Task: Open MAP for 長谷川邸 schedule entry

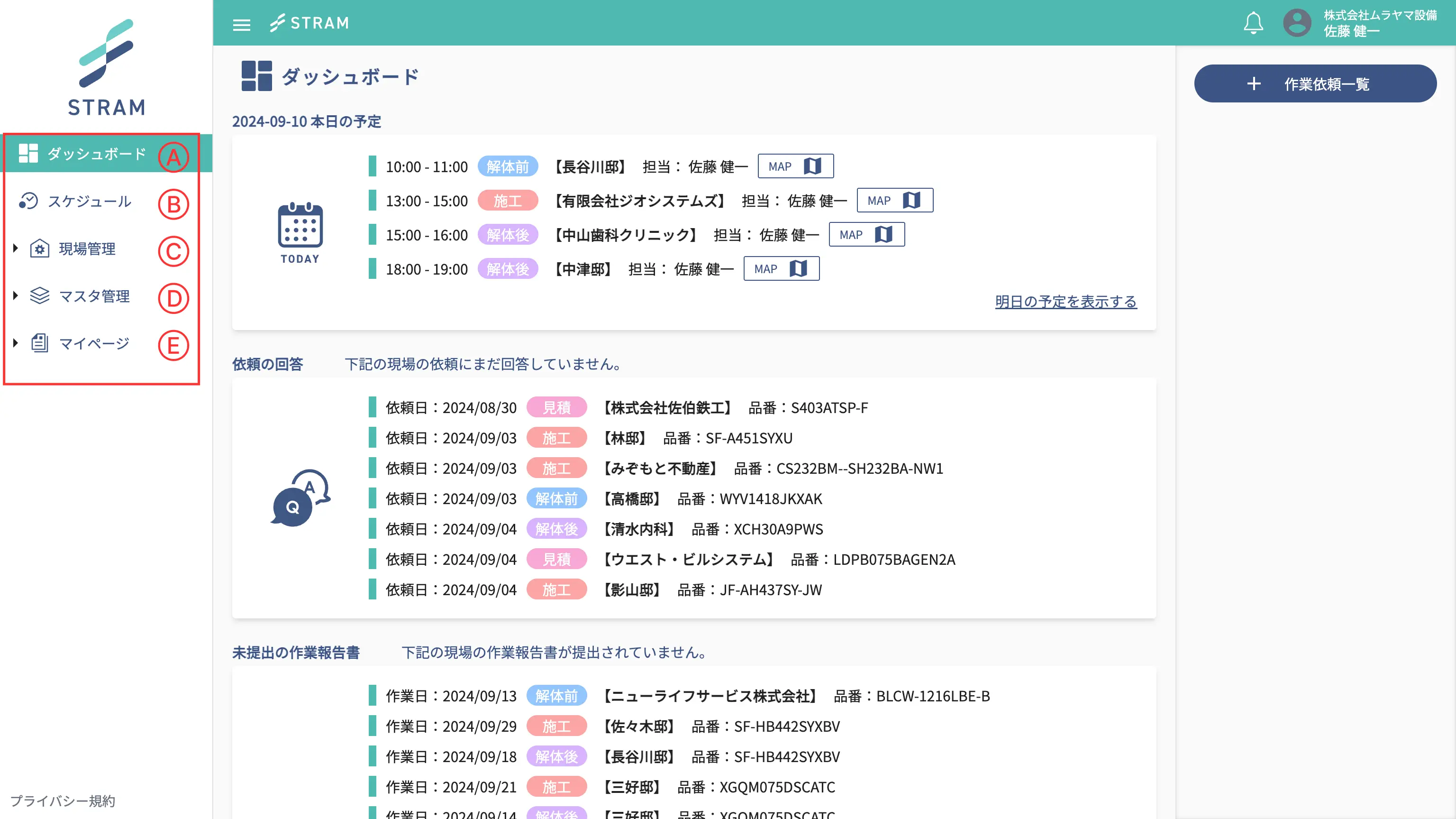Action: pos(795,166)
